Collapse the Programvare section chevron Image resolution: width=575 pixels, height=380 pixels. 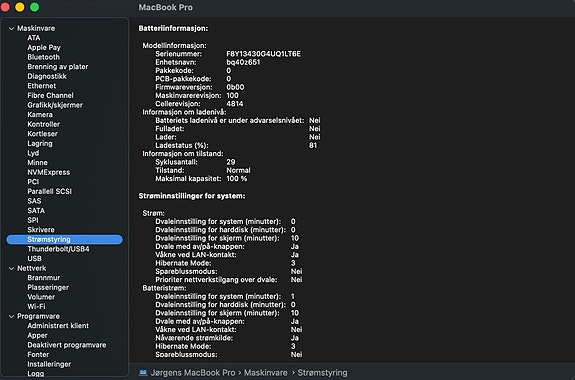tap(11, 316)
